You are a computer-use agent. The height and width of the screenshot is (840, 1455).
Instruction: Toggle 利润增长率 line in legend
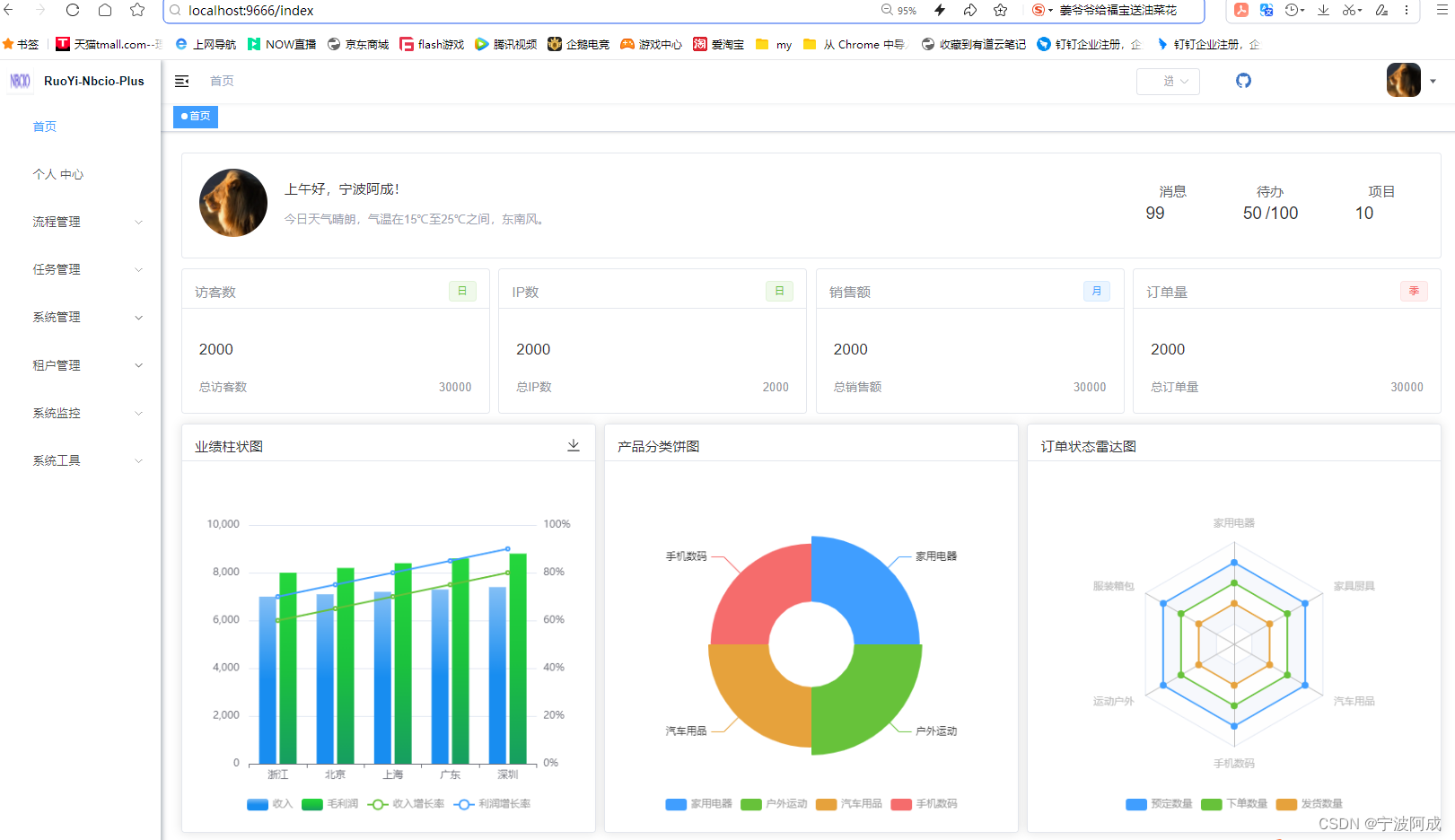coord(493,804)
